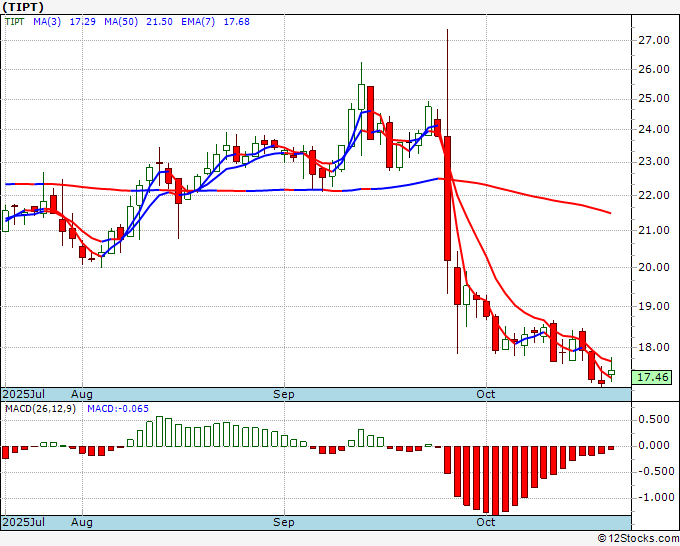Click the MA(50) value 21.50
680x546 pixels.
point(159,22)
